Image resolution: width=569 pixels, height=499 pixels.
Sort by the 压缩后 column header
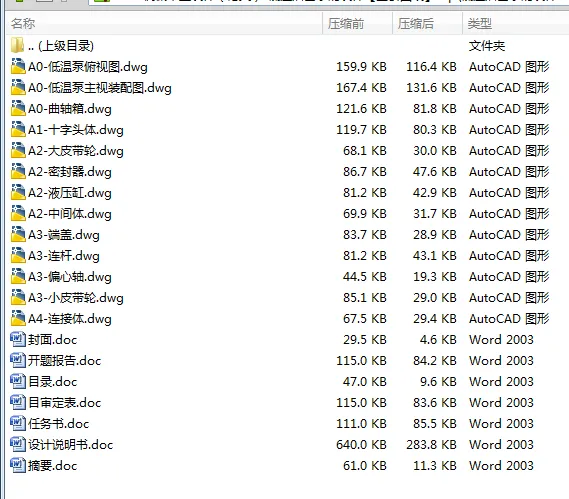pyautogui.click(x=427, y=24)
